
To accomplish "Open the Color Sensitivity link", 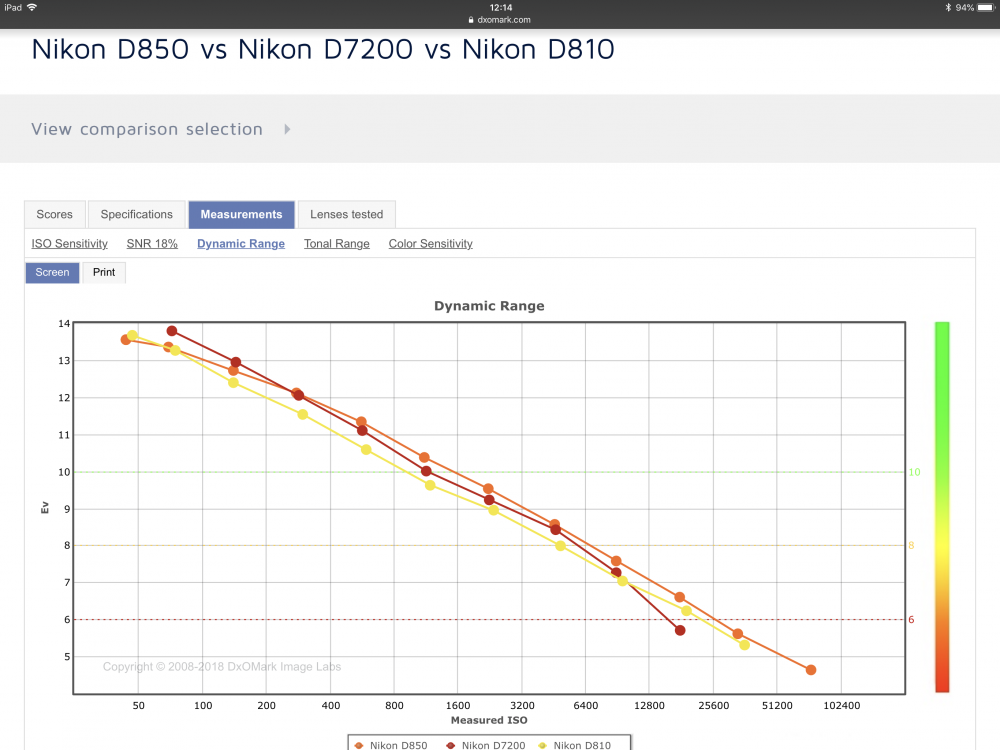I will [x=430, y=244].
